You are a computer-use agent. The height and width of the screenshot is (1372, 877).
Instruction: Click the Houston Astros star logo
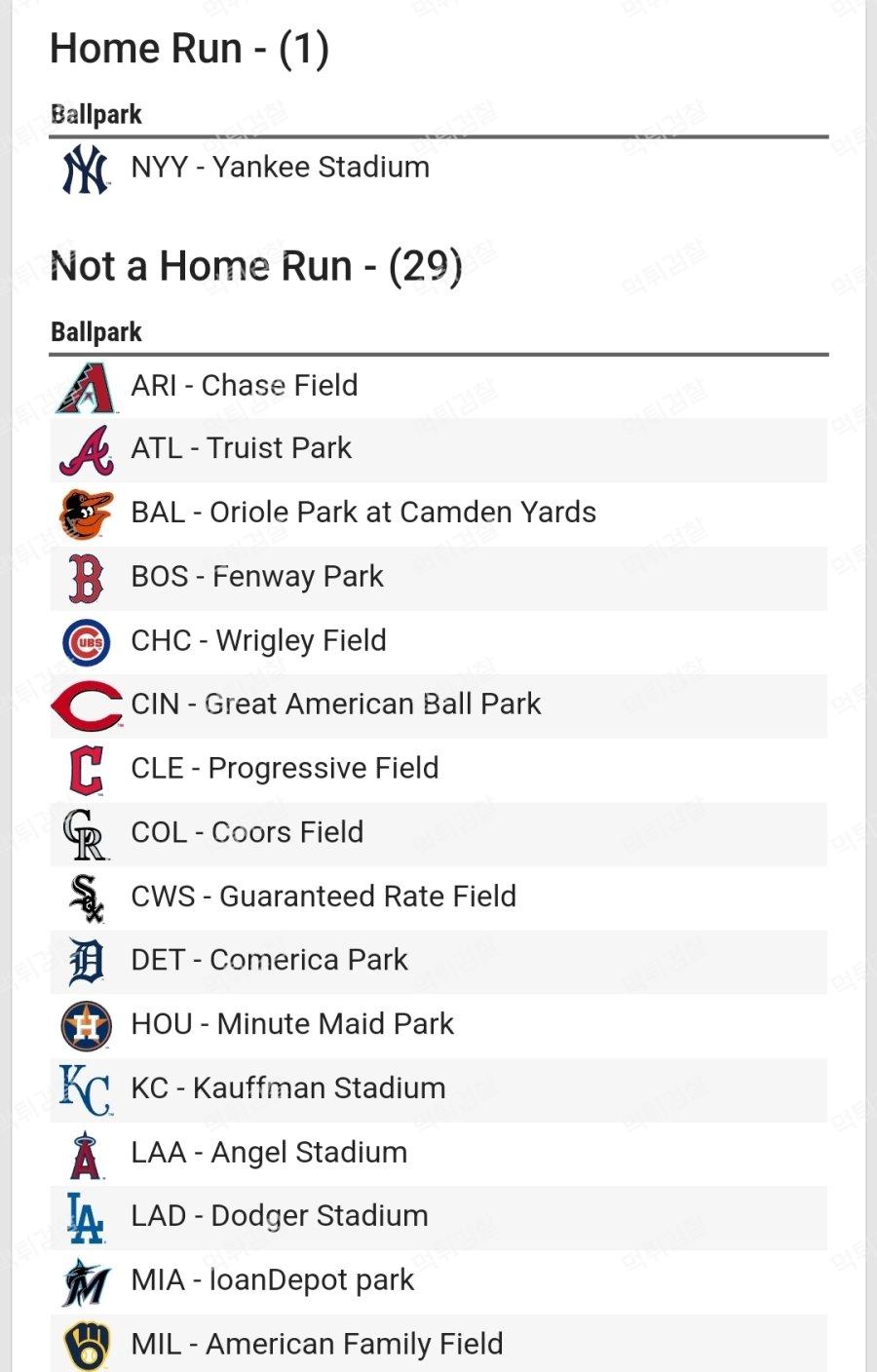(86, 1026)
